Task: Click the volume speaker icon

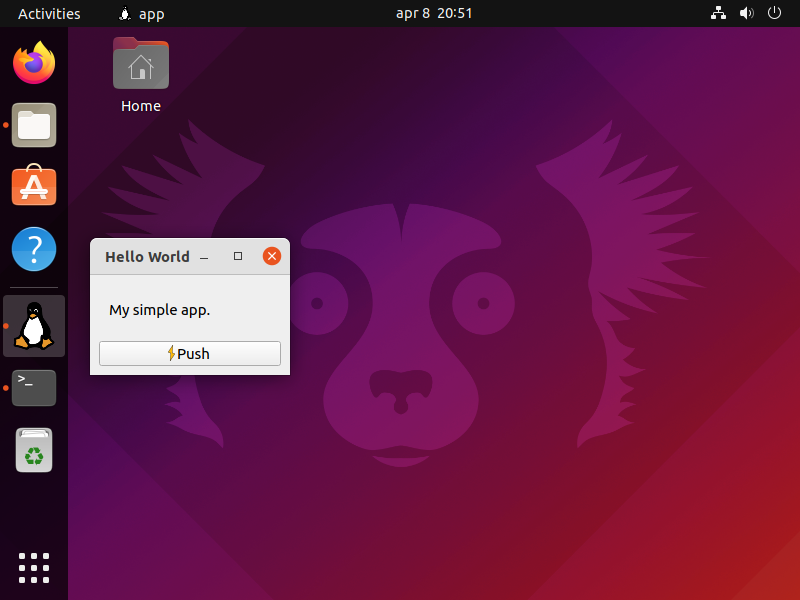Action: 746,13
